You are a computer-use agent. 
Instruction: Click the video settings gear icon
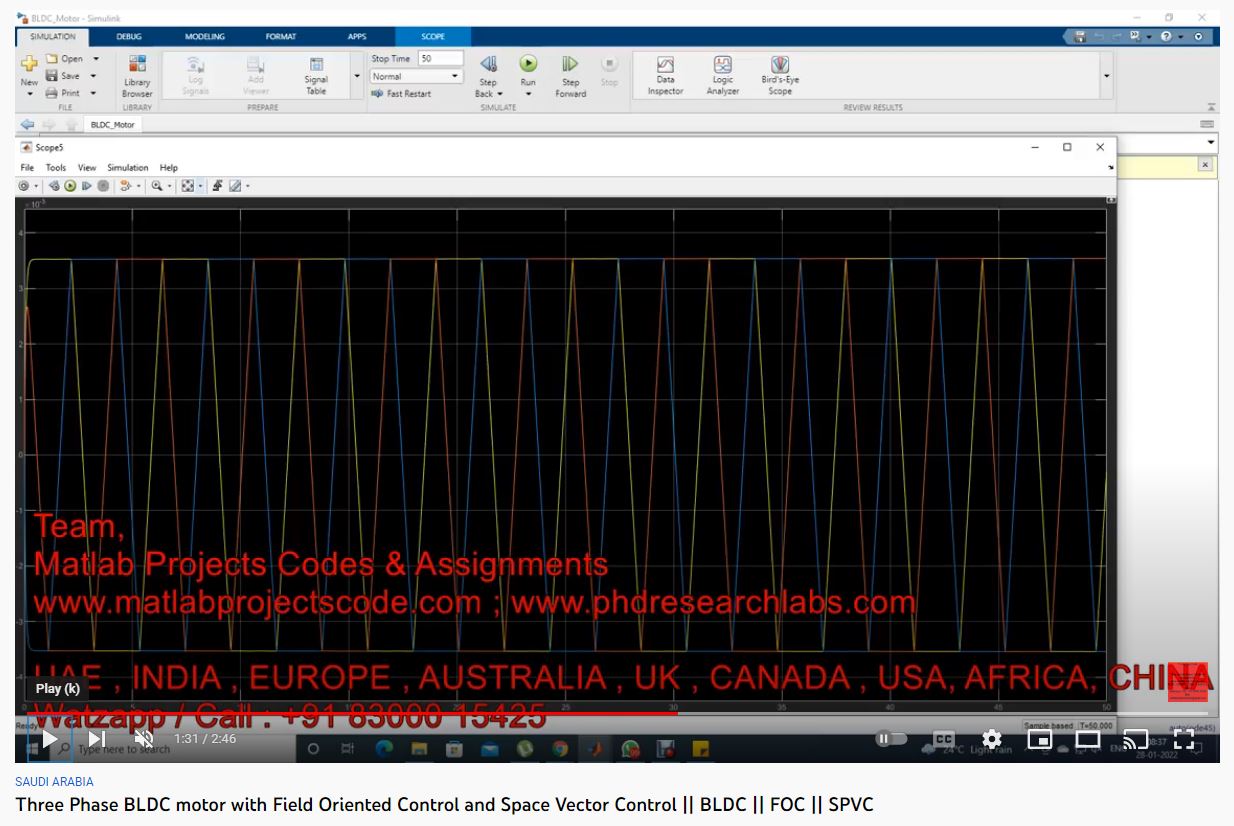pyautogui.click(x=991, y=740)
